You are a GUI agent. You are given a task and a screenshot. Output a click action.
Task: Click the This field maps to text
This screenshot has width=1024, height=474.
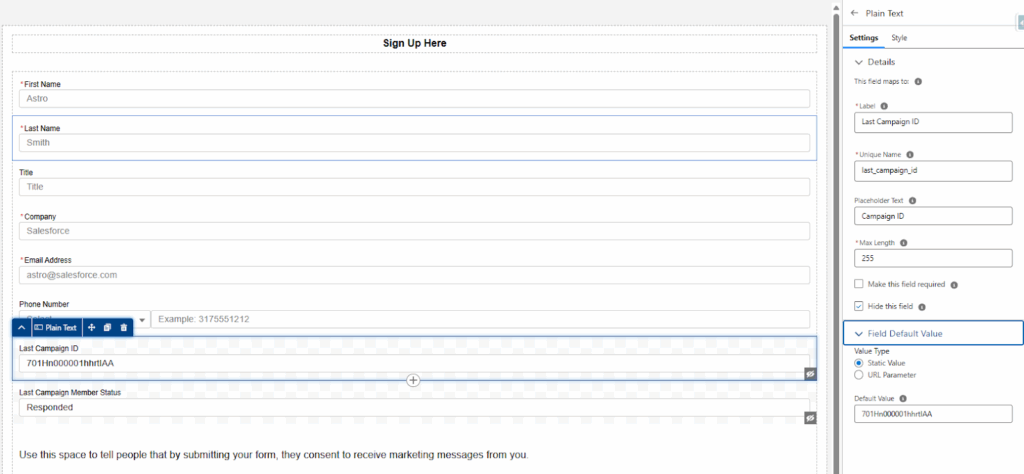pos(882,82)
